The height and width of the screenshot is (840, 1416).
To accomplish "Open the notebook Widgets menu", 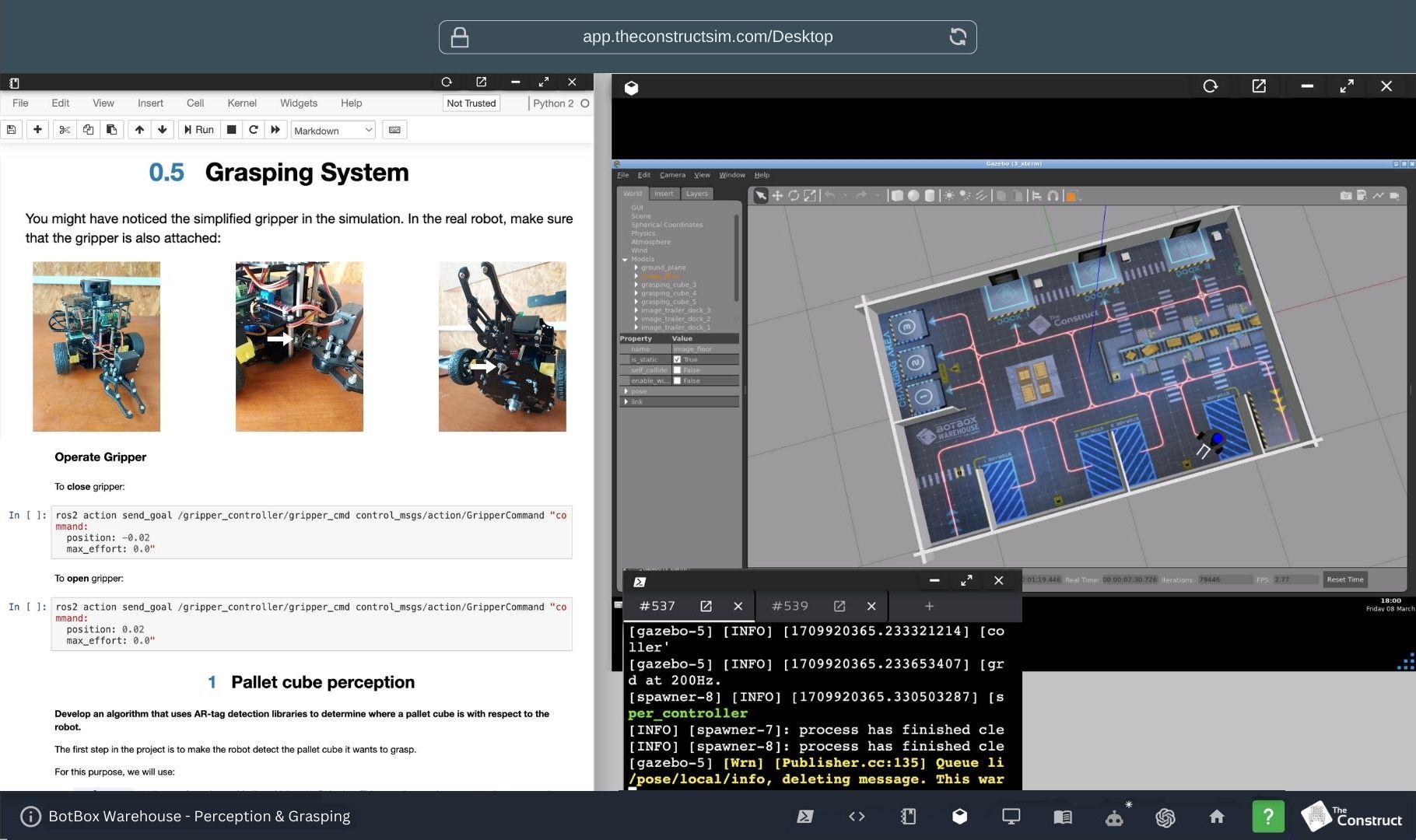I will pyautogui.click(x=299, y=103).
